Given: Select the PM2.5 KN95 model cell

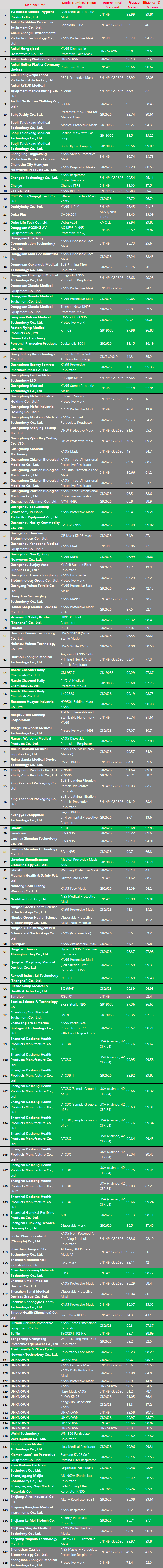Looking at the screenshot, I should click(x=79, y=762).
